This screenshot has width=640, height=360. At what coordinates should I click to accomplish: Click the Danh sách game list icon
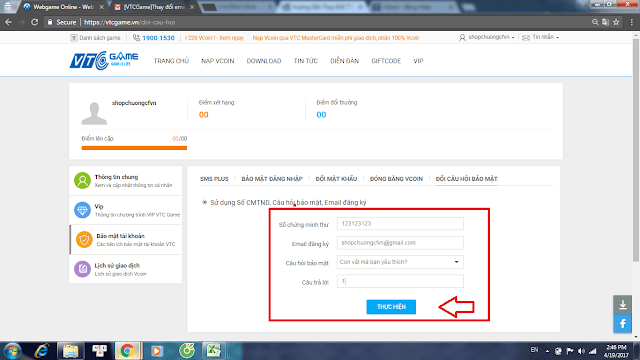coord(73,38)
